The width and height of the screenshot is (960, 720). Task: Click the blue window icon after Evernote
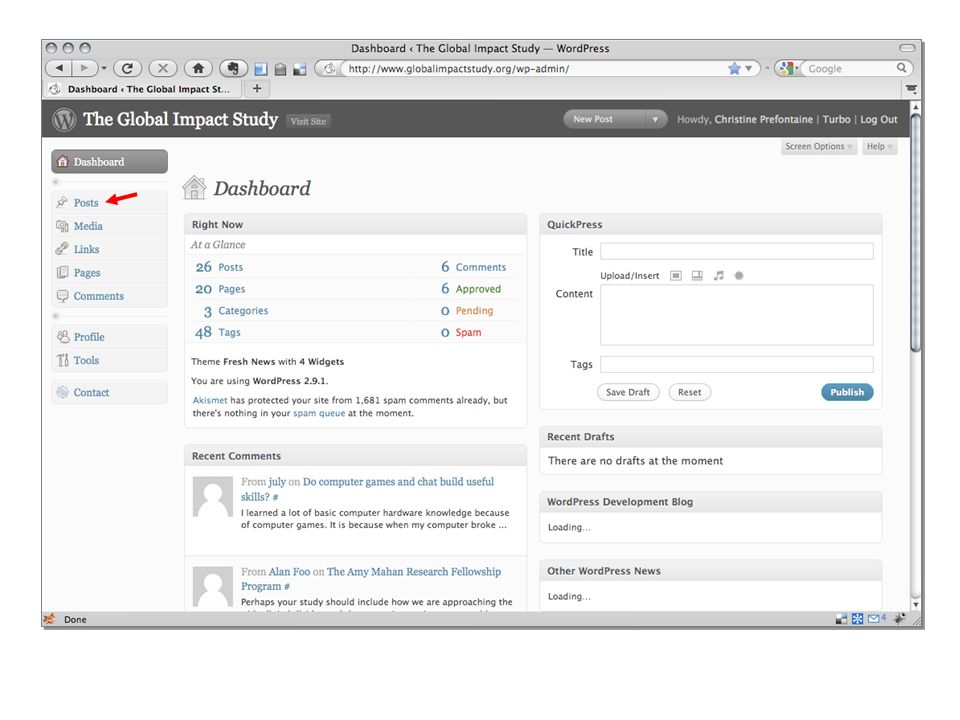click(x=261, y=69)
